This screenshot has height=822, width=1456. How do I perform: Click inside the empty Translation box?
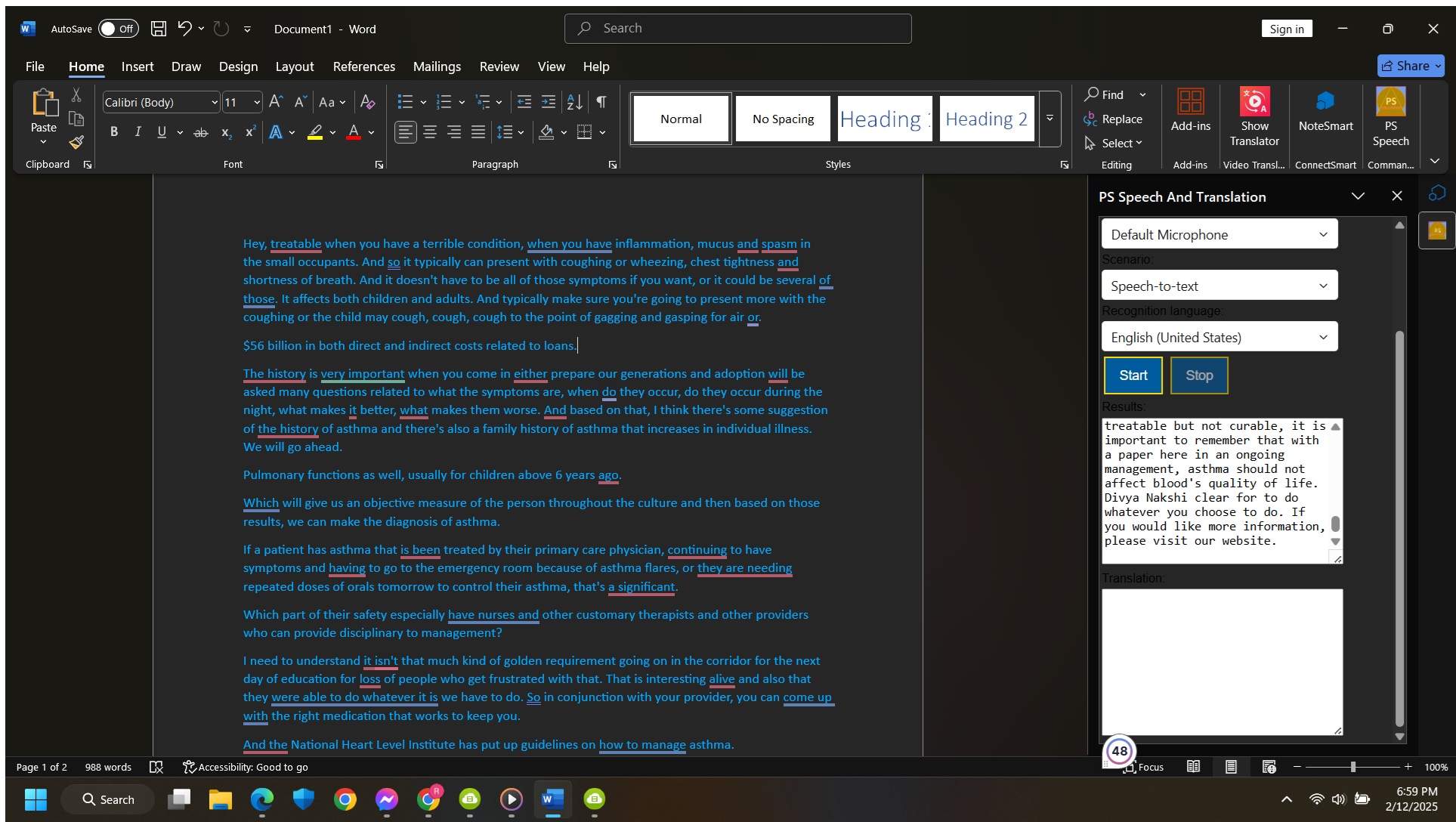[x=1221, y=661]
